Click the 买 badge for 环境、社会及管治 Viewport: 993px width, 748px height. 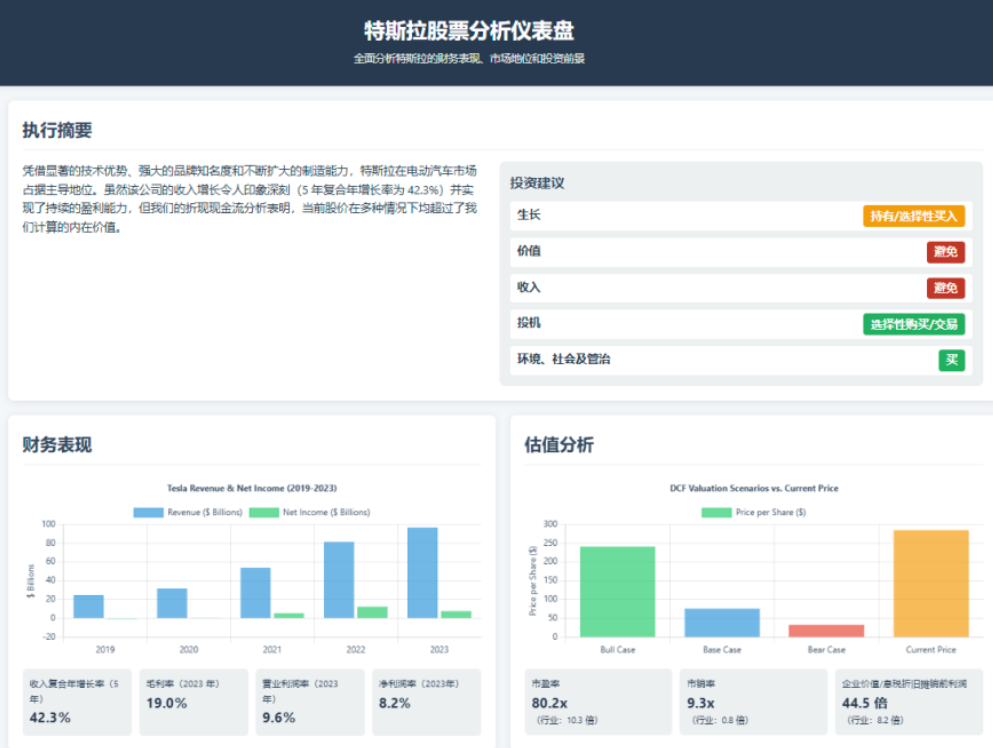click(950, 360)
